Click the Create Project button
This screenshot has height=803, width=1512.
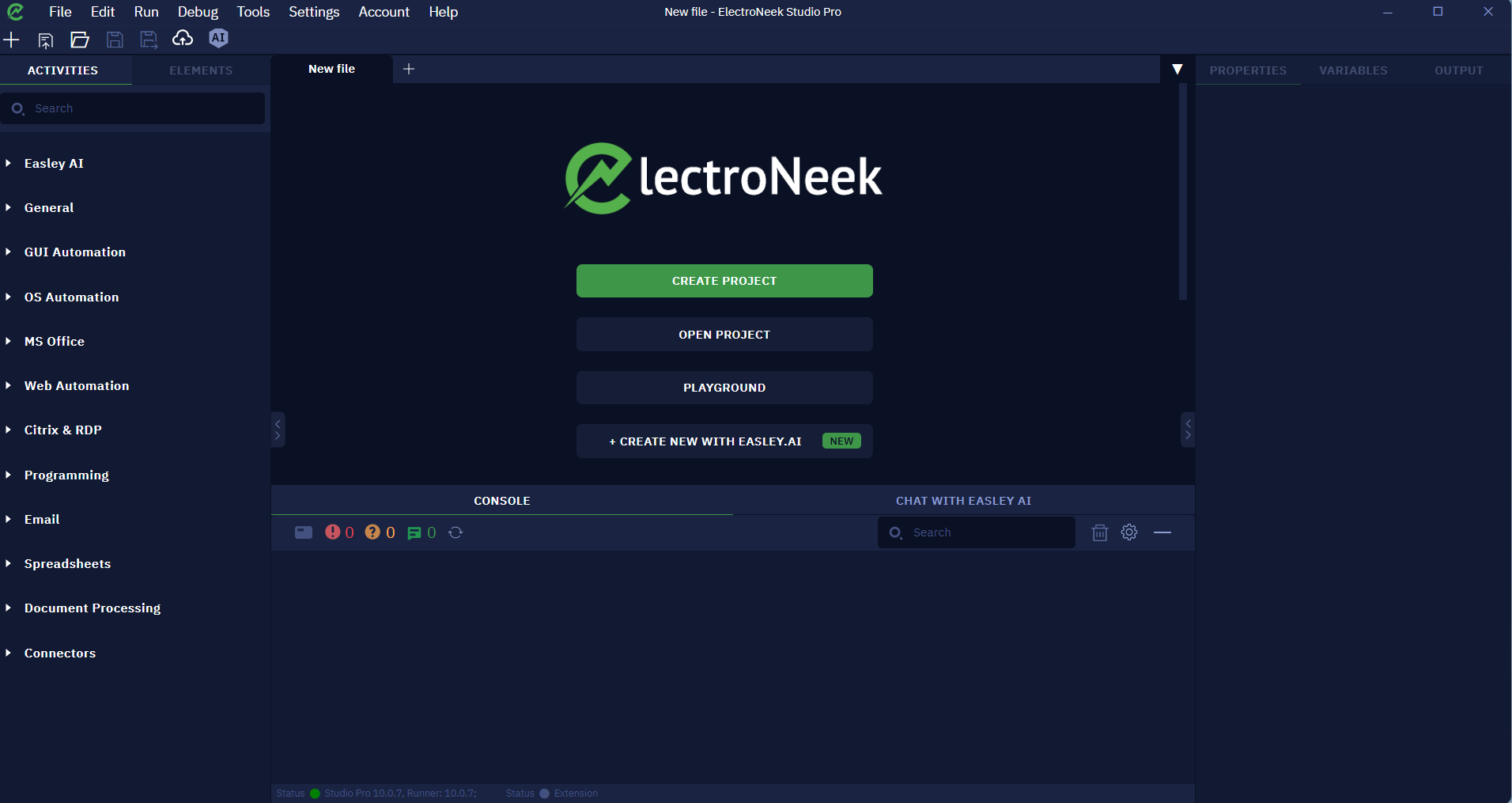(724, 281)
